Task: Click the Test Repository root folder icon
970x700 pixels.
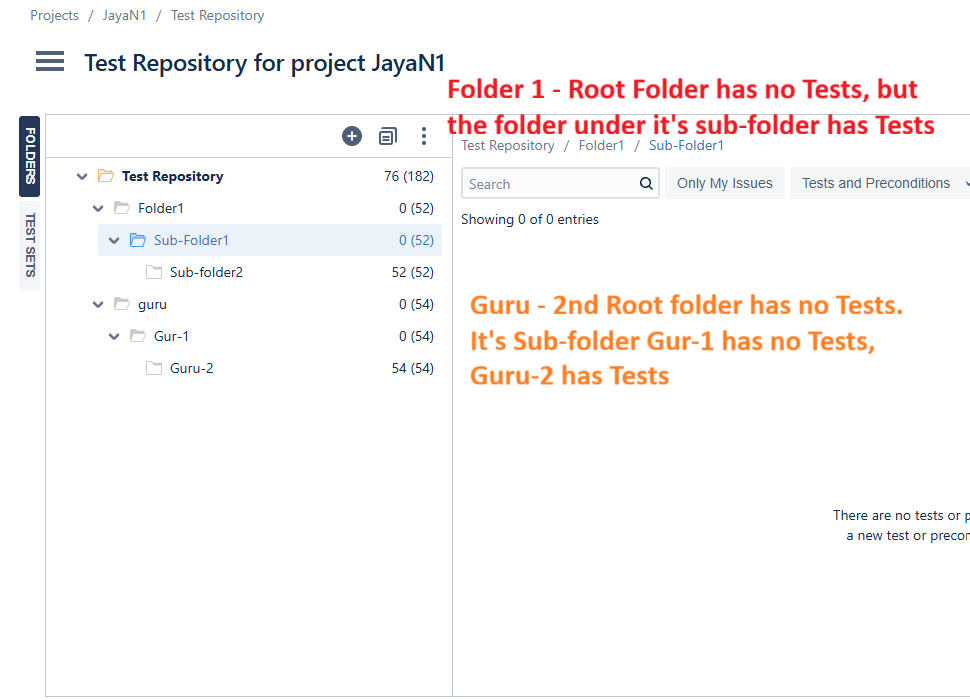Action: [106, 176]
